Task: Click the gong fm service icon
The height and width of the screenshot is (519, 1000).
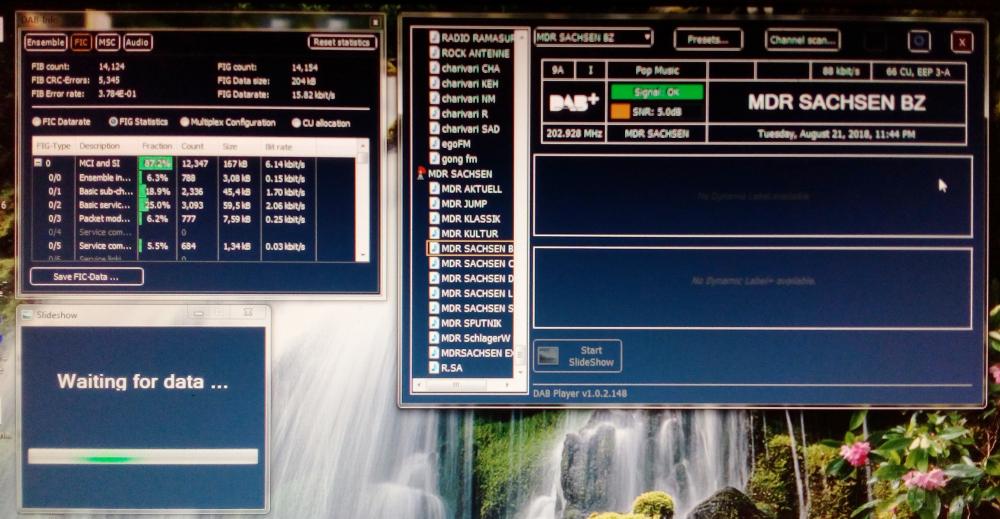Action: tap(434, 159)
